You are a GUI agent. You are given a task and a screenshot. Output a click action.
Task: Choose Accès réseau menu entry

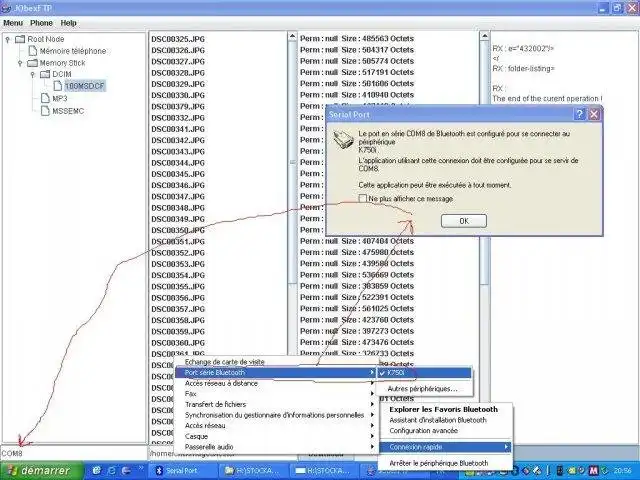pos(276,426)
